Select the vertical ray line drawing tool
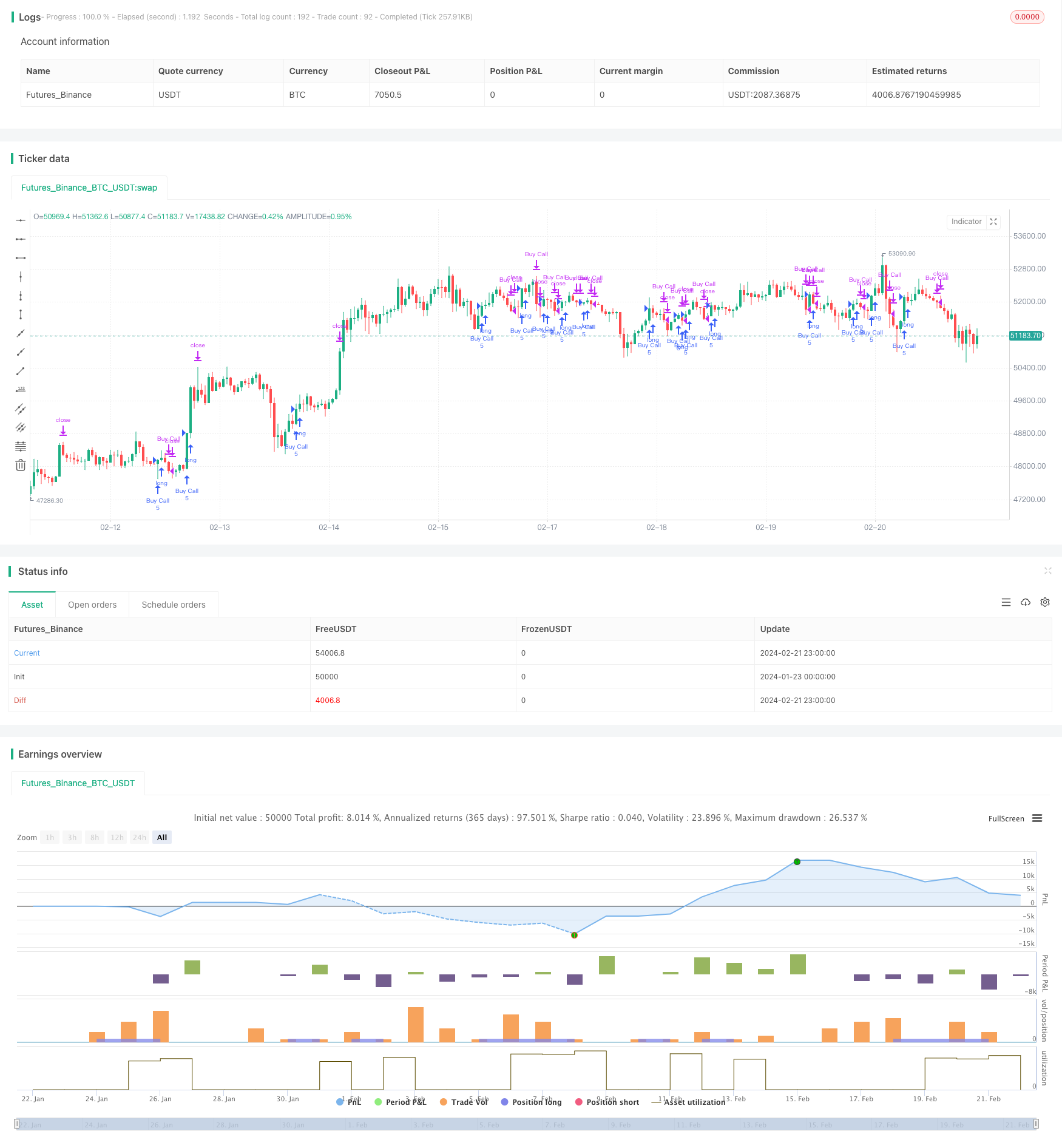Screen dimensions: 1062x1148 pyautogui.click(x=21, y=296)
